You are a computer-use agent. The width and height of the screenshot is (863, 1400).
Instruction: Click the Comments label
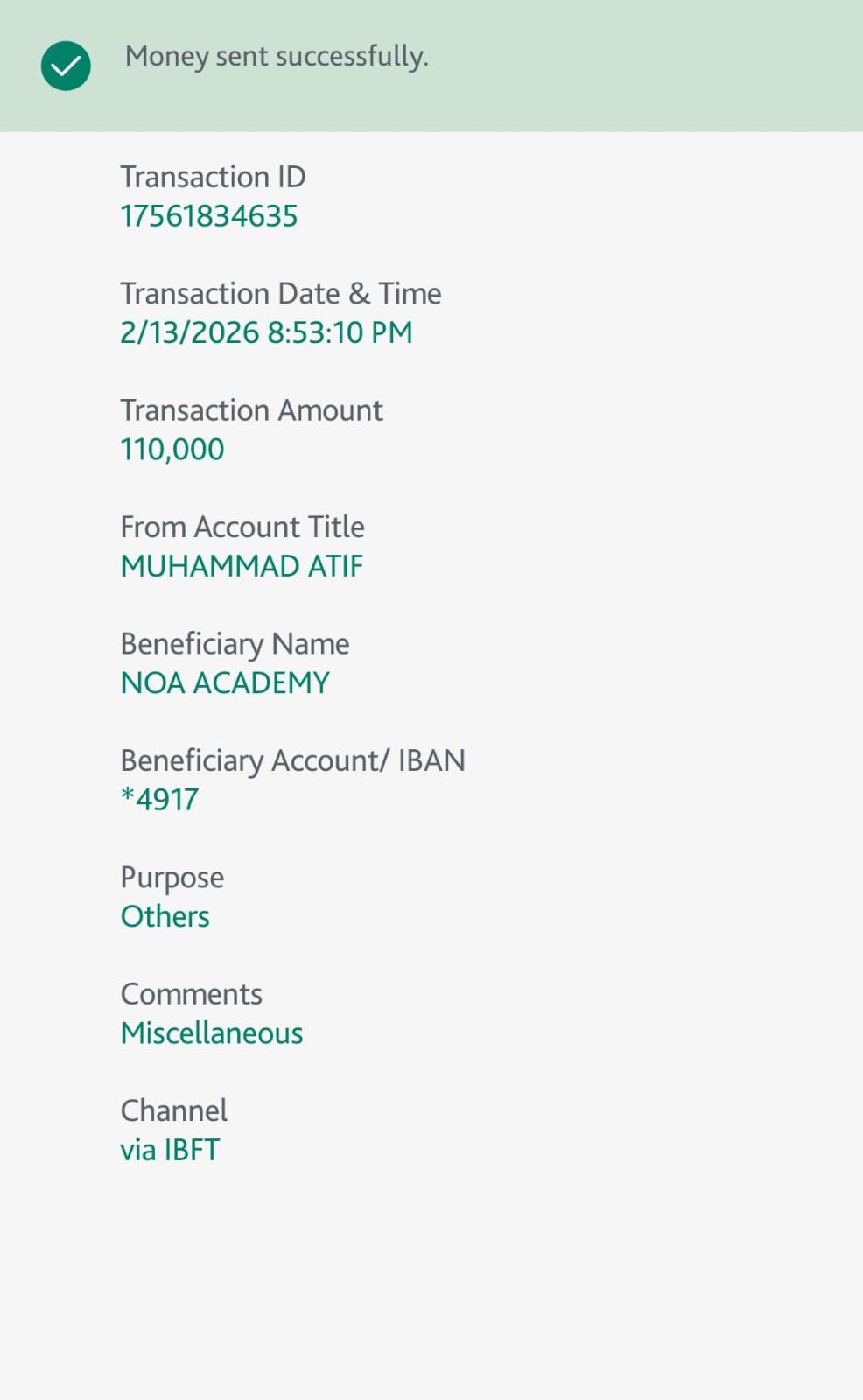tap(191, 994)
